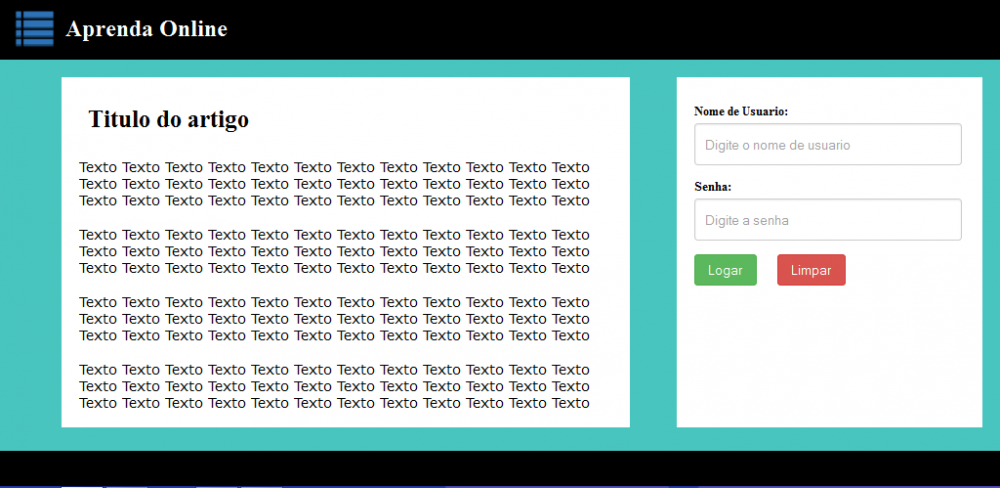Click the Nome de Usuario label

[x=741, y=111]
